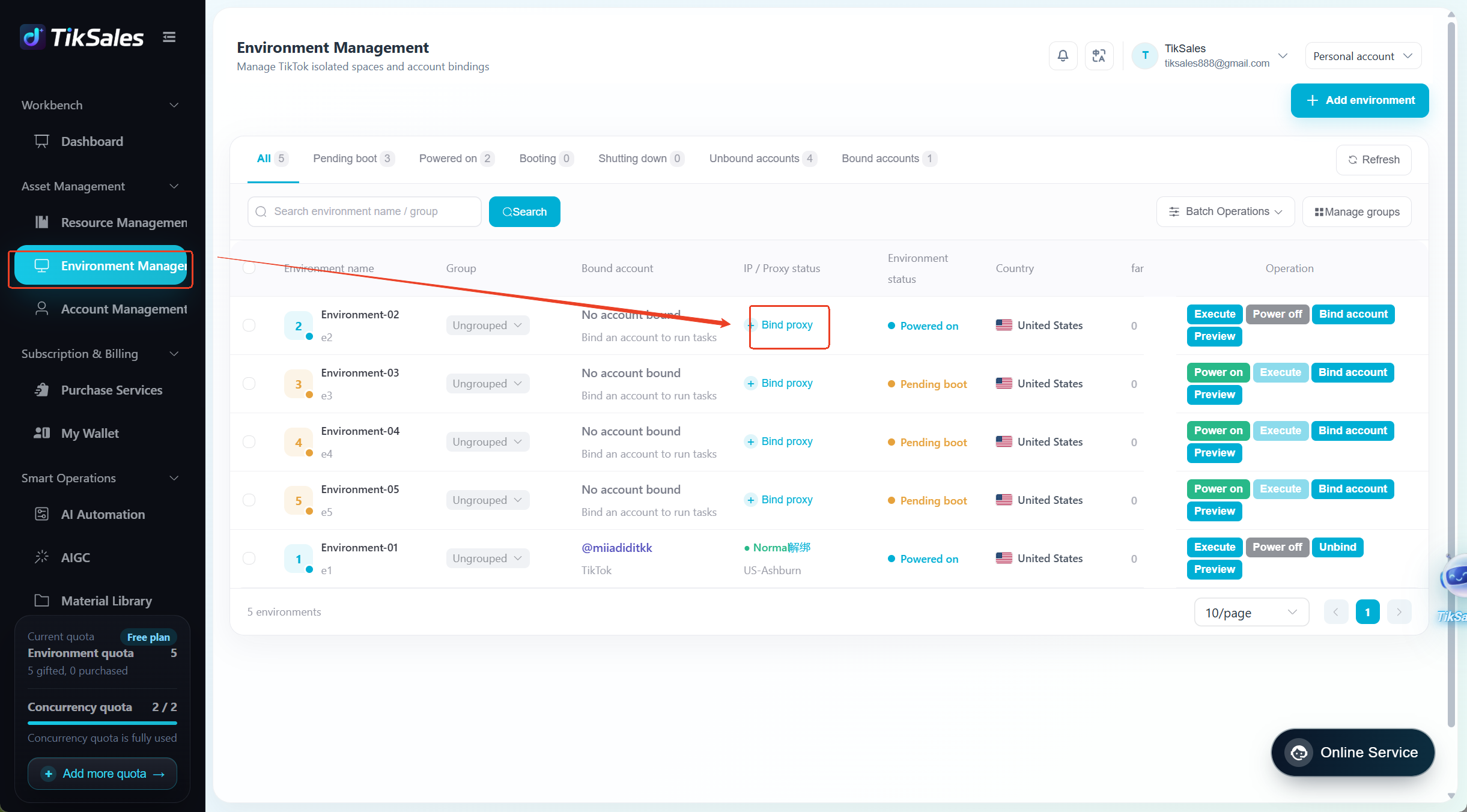Open the Ungrouped dropdown for Environment-02
The width and height of the screenshot is (1467, 812).
[x=488, y=325]
